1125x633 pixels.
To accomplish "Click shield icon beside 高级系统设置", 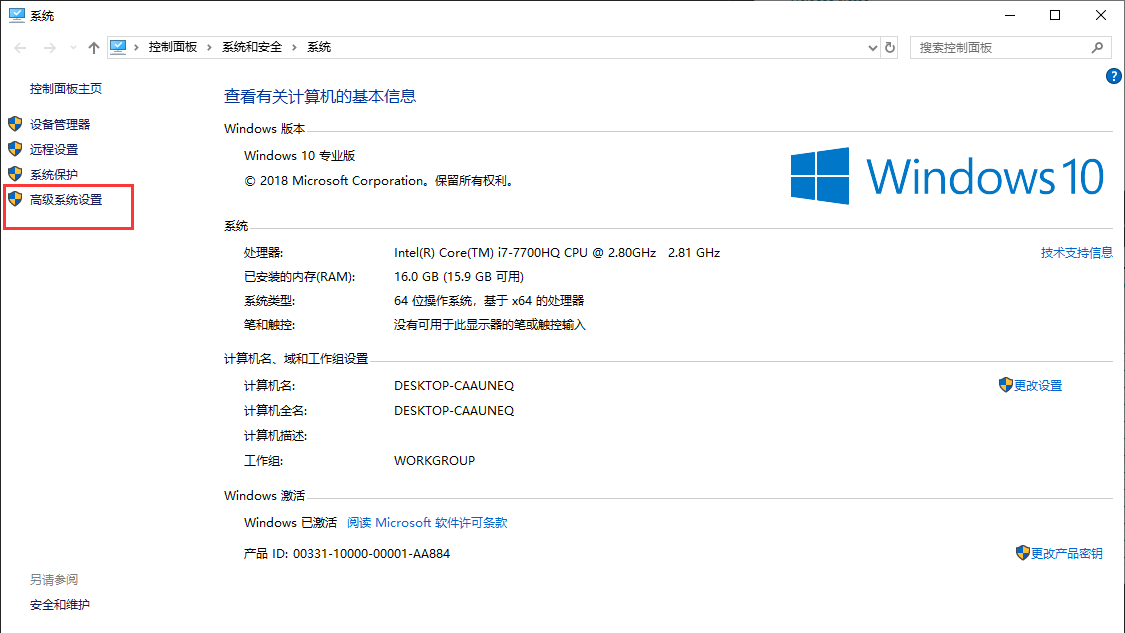I will coord(15,199).
